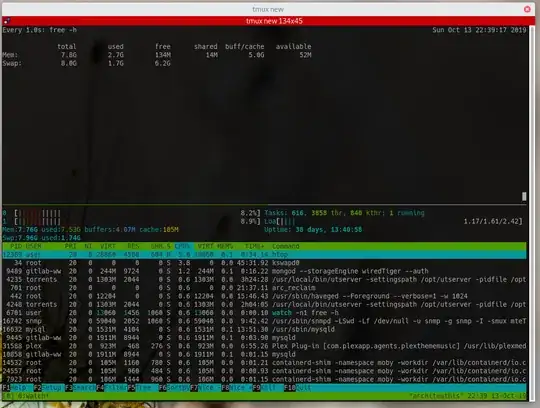The width and height of the screenshot is (540, 408).
Task: Activate F3 Search in htop
Action: (x=80, y=388)
